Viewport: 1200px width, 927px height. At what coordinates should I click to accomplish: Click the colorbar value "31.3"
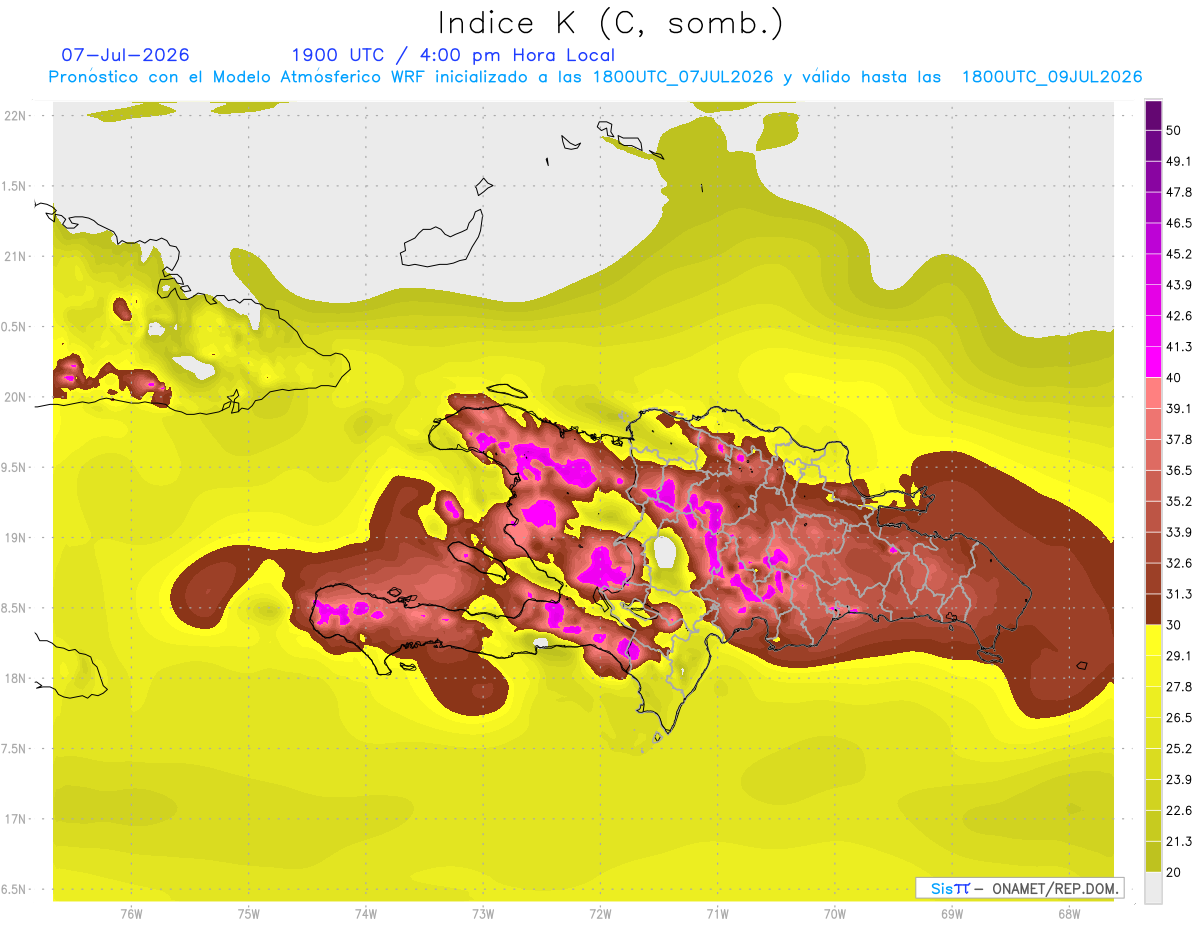point(1178,594)
